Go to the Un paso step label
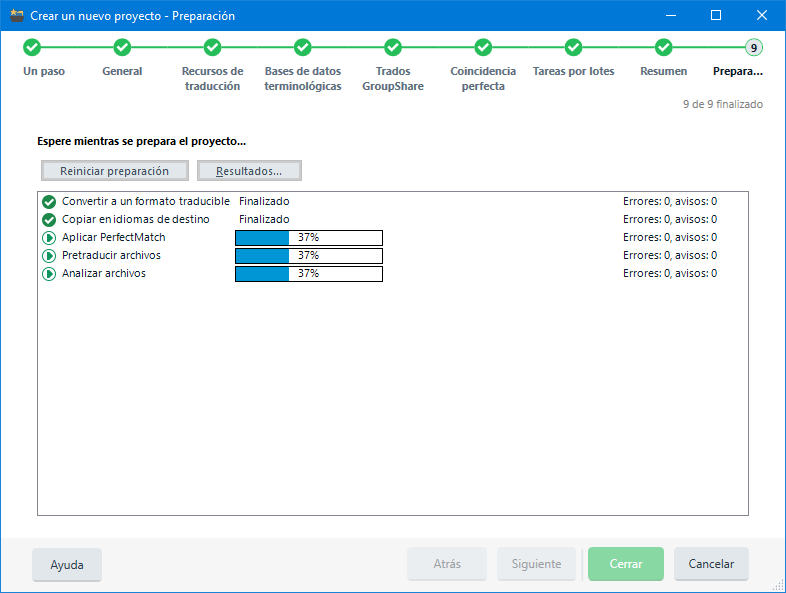Viewport: 786px width, 593px height. pyautogui.click(x=44, y=71)
